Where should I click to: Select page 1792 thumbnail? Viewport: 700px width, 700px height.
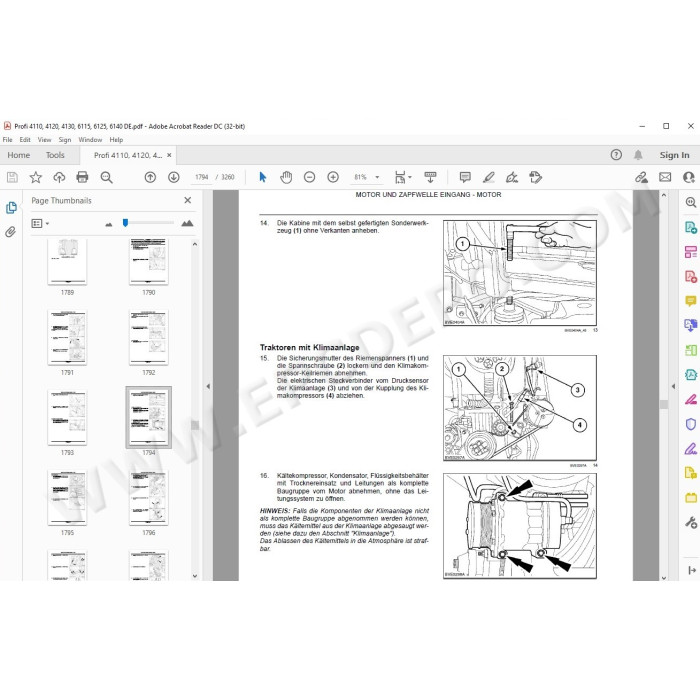click(x=149, y=338)
